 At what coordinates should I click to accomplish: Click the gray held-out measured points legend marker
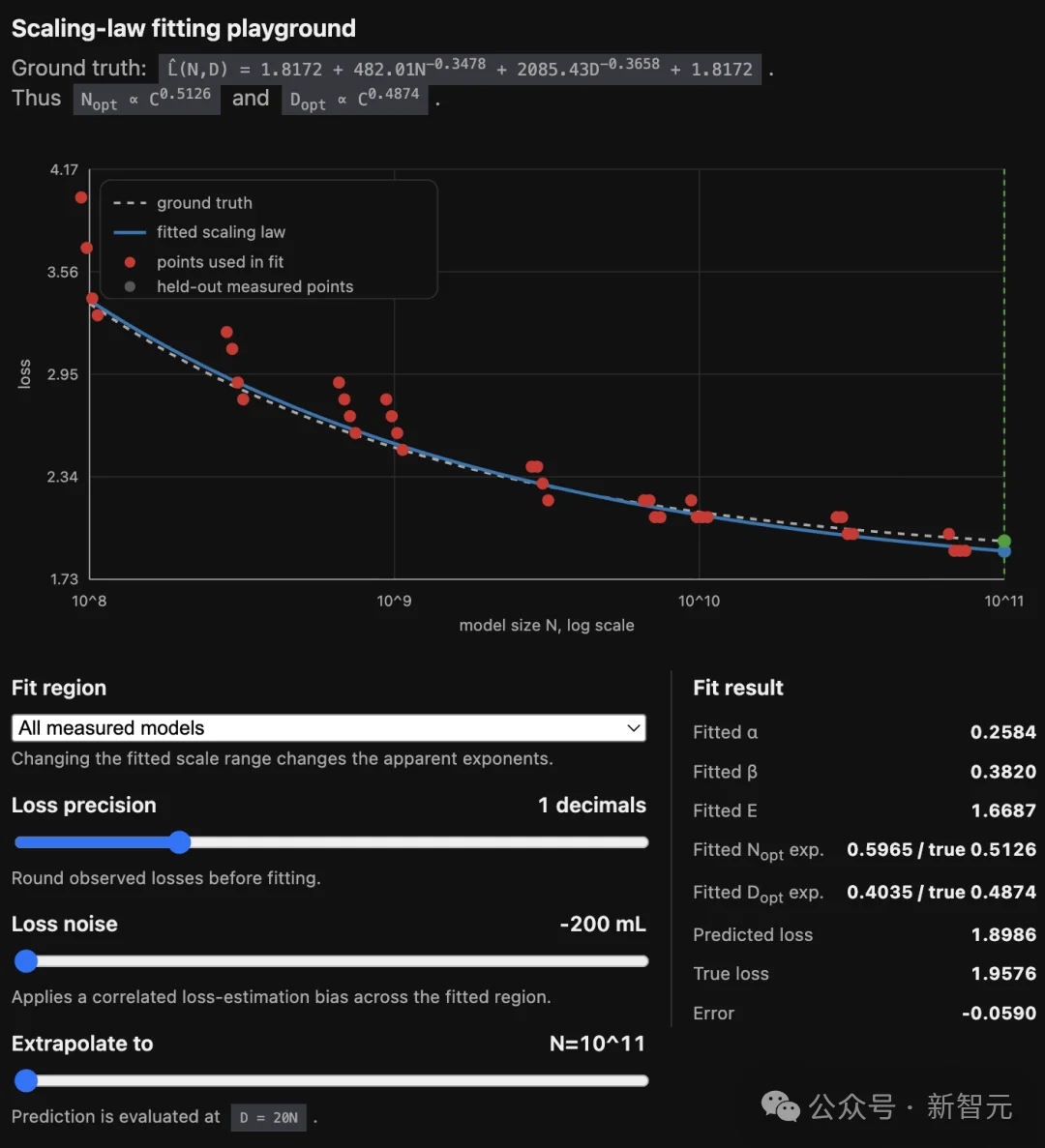[130, 287]
